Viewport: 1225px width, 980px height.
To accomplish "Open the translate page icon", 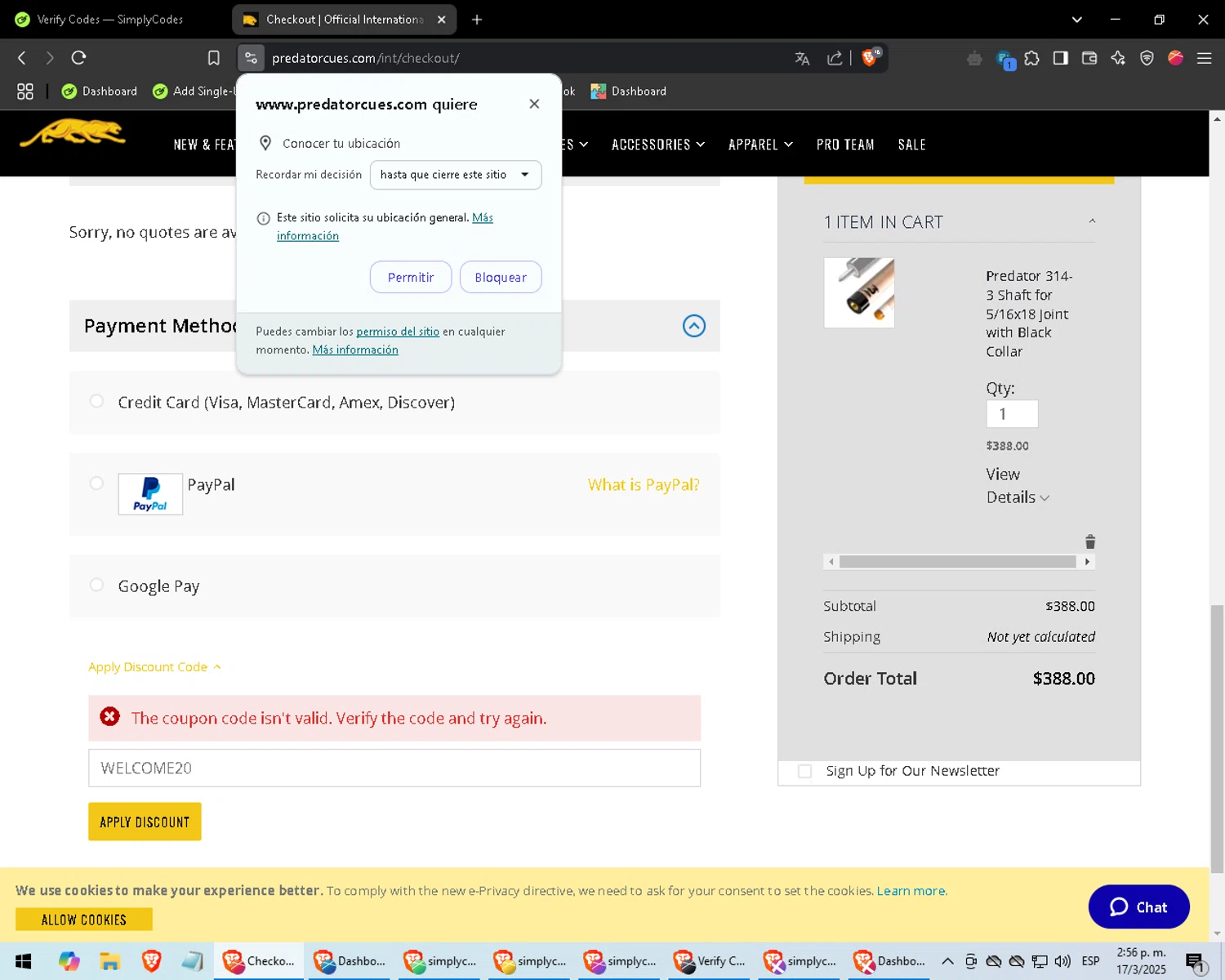I will tap(802, 58).
